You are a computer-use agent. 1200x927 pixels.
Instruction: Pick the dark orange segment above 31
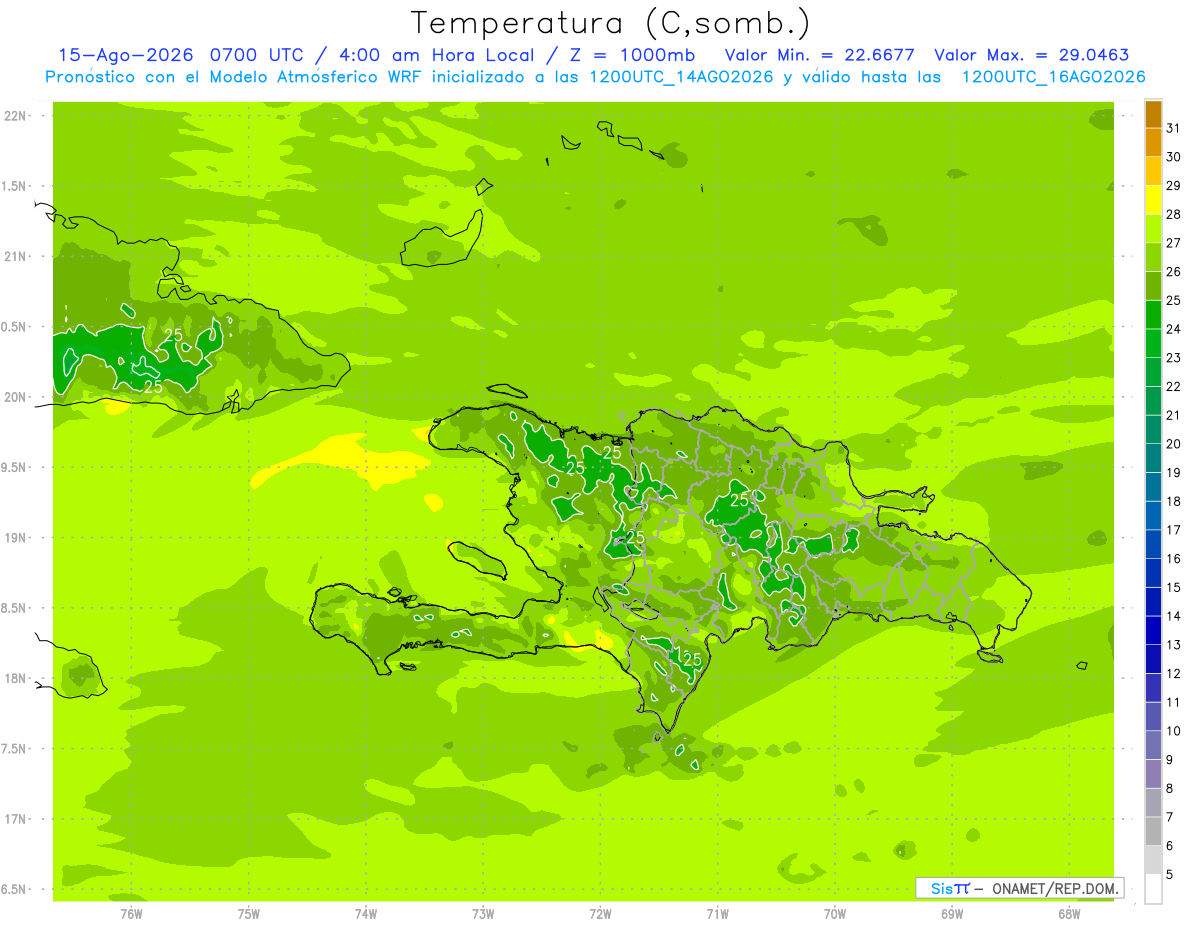(x=1153, y=115)
